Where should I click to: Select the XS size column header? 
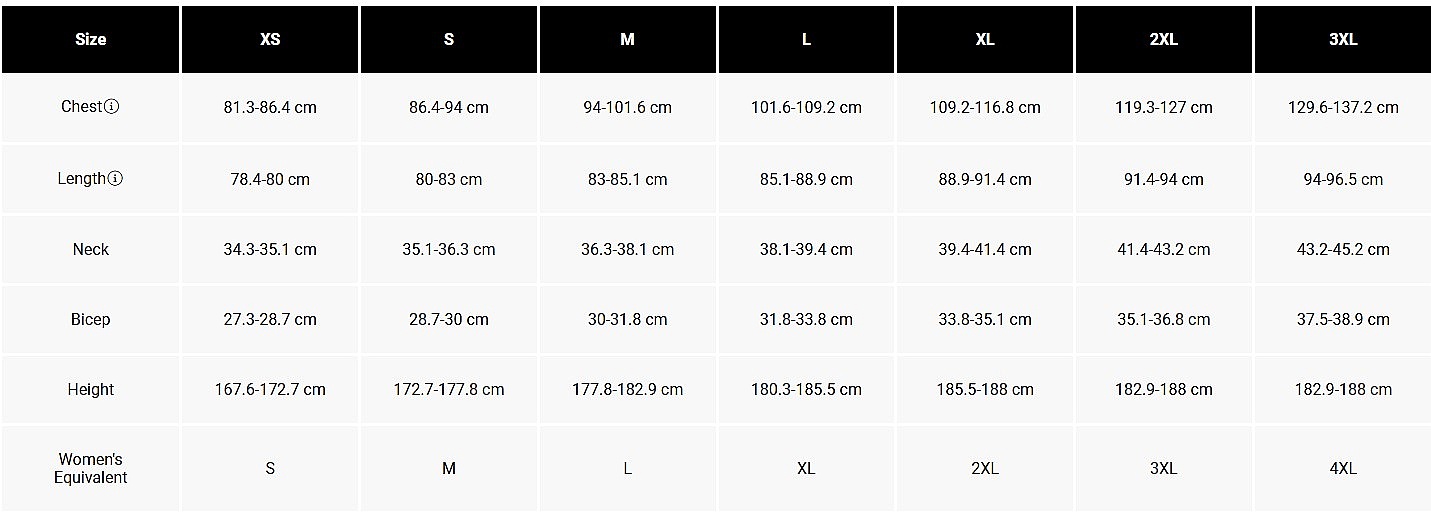[270, 40]
